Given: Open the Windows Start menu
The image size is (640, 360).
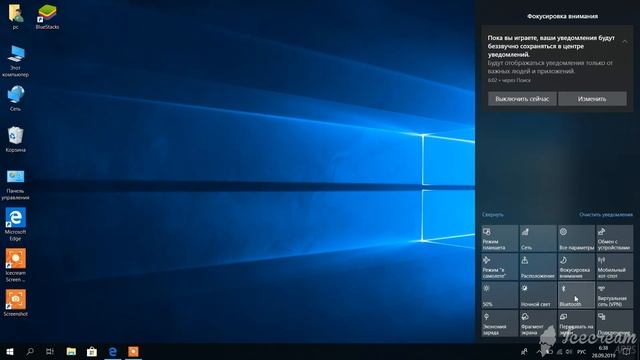Looking at the screenshot, I should (10, 351).
